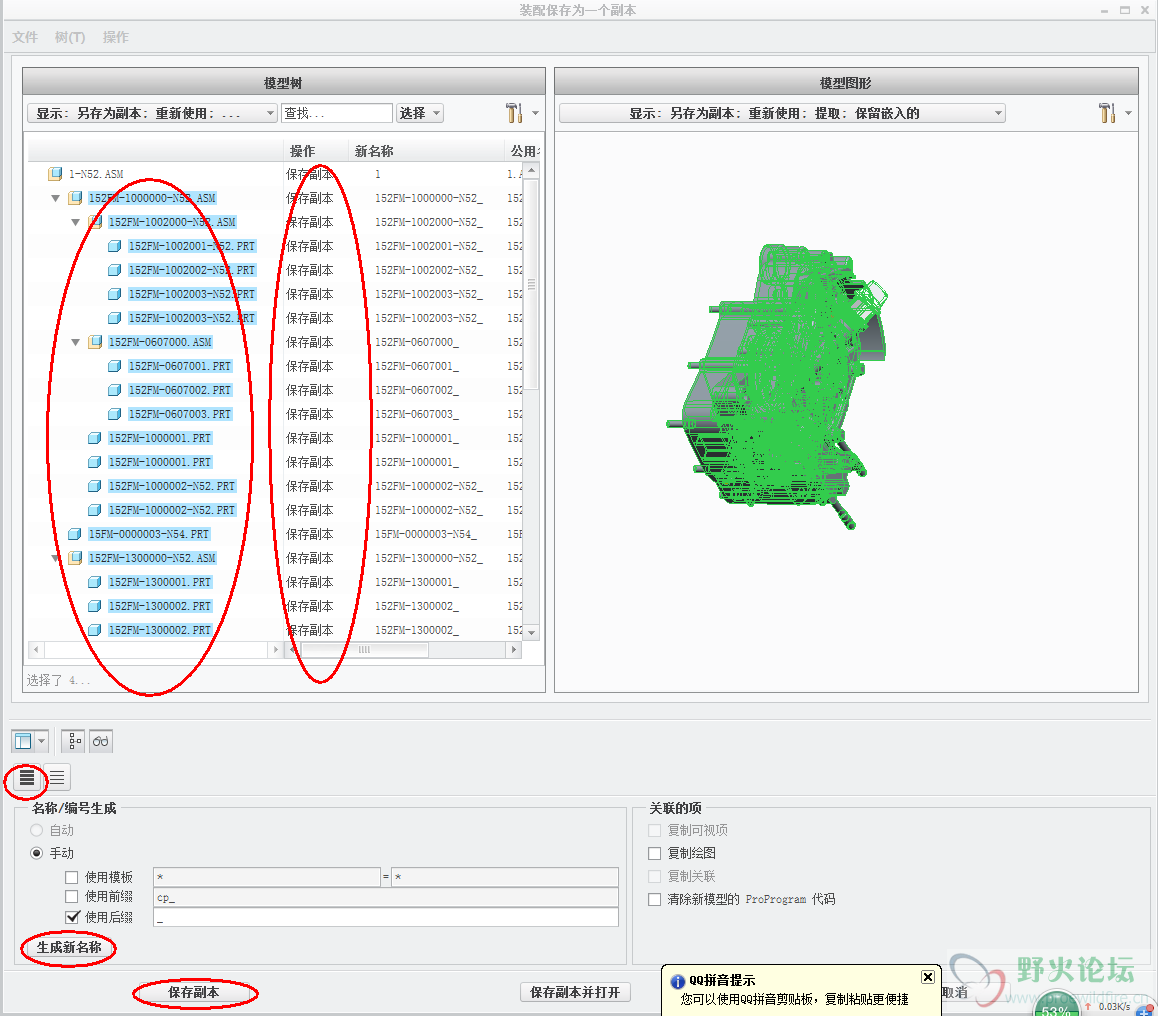Click the model tree scroll-down arrow
This screenshot has width=1158, height=1016.
tap(532, 633)
